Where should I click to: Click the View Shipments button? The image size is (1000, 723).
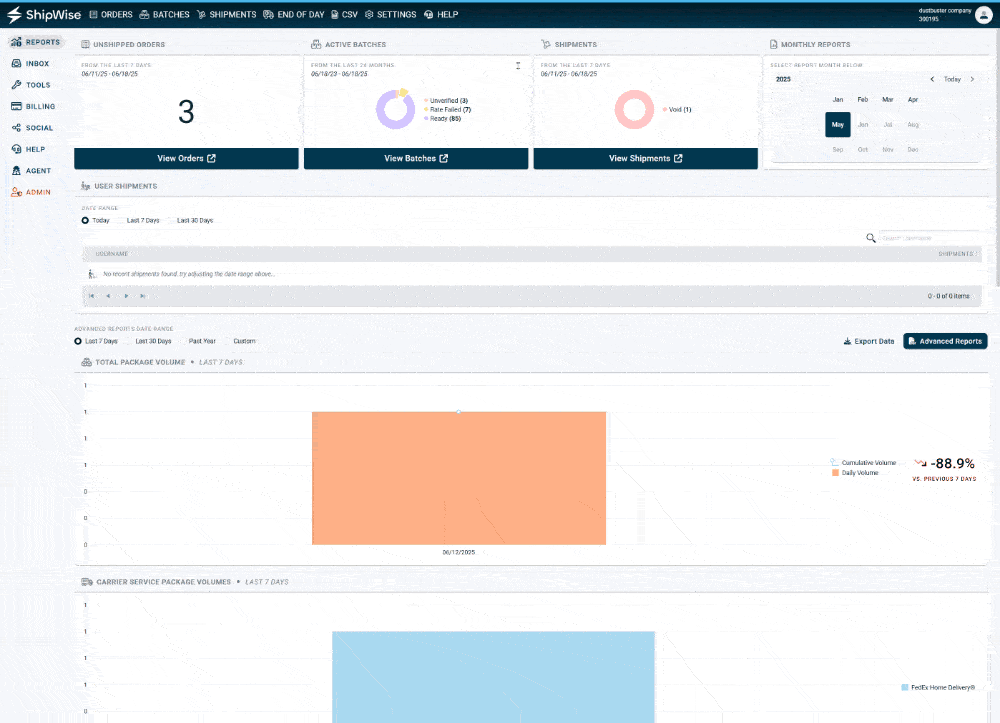pos(645,158)
